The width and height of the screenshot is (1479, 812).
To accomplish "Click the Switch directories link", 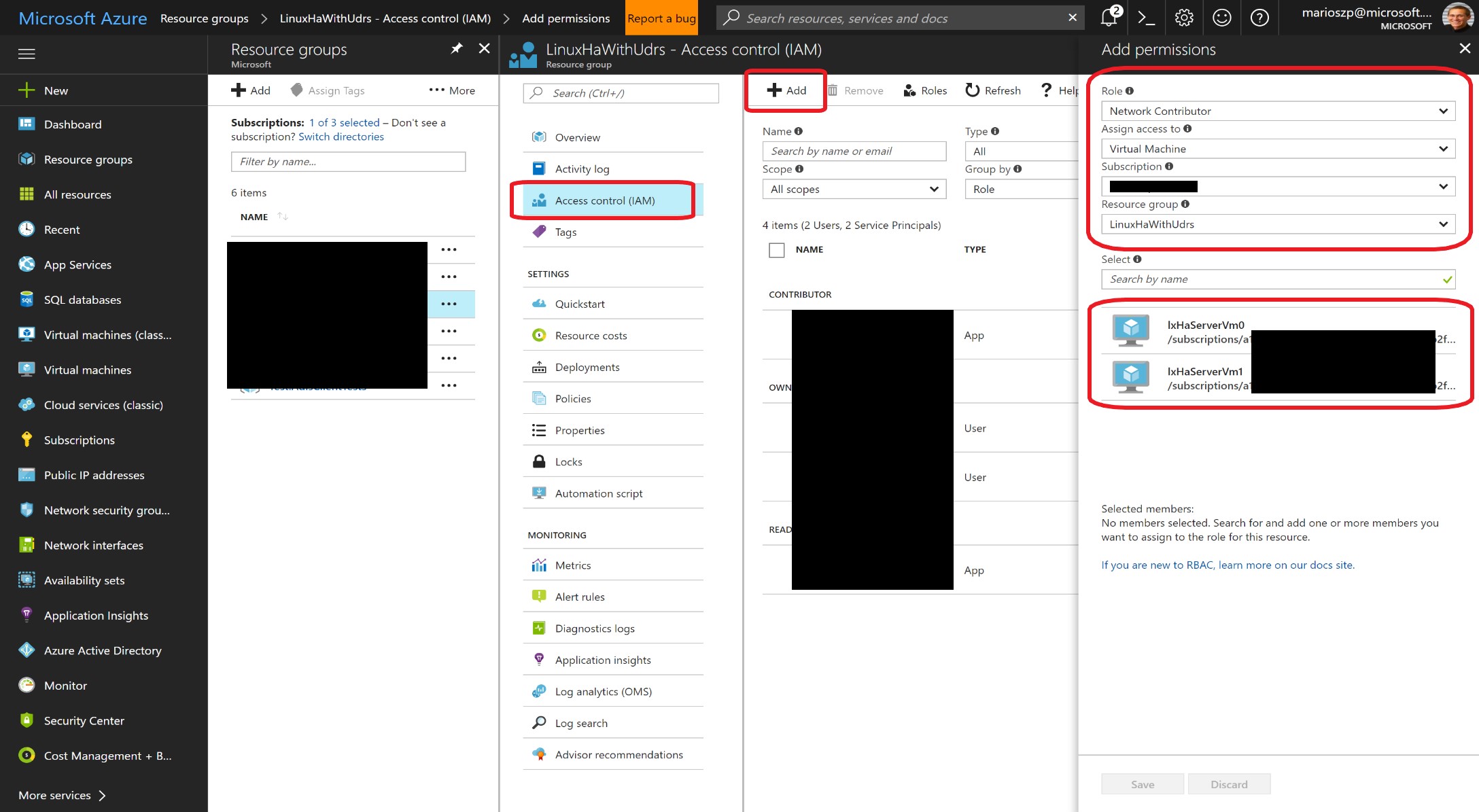I will [341, 137].
